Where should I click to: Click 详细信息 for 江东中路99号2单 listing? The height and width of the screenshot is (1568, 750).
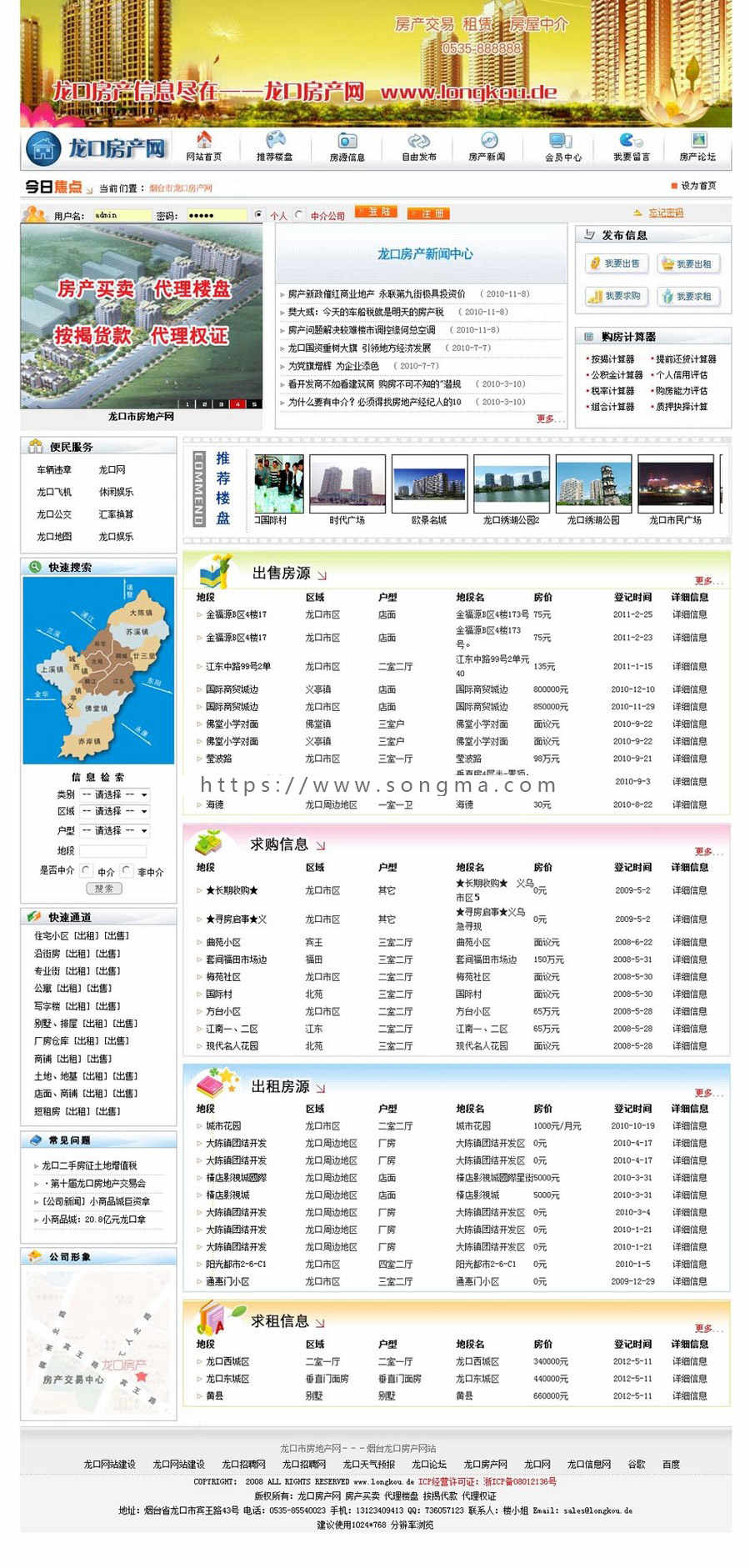[x=689, y=666]
